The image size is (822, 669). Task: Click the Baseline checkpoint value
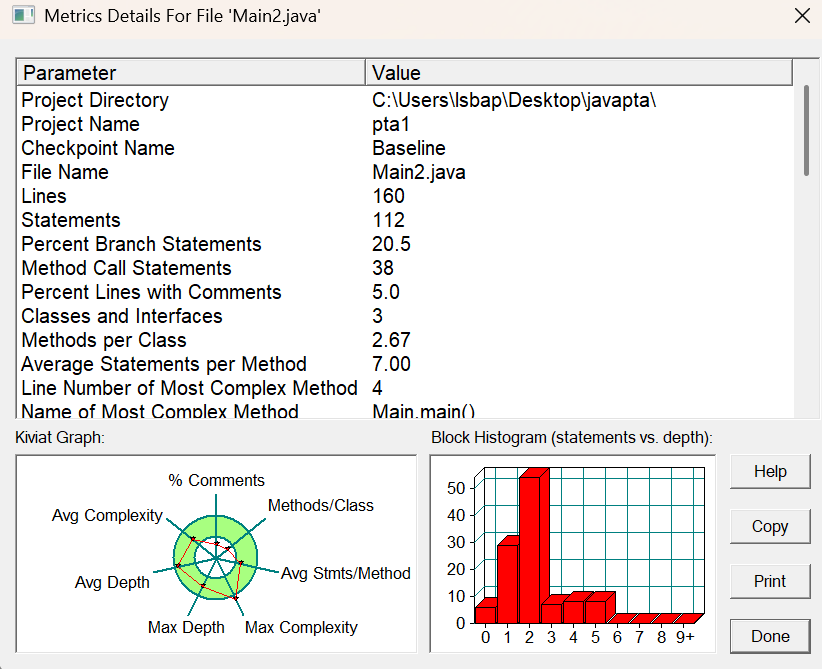[409, 148]
